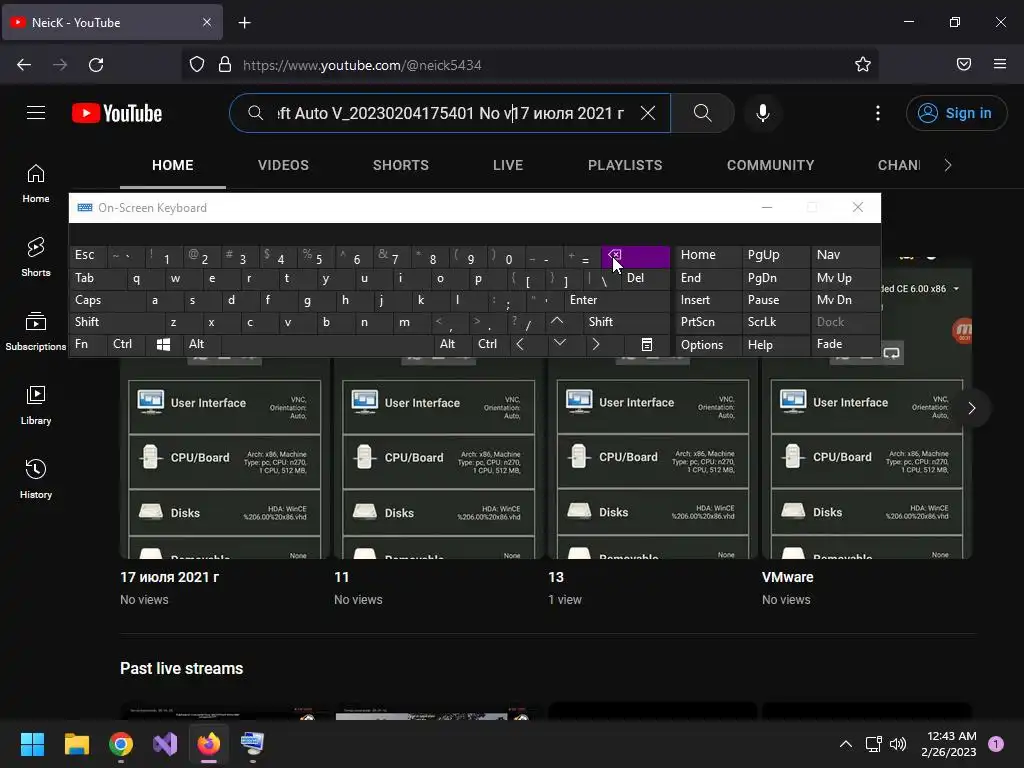Open Firefox tracking protection shield
Viewport: 1024px width, 768px height.
click(197, 64)
